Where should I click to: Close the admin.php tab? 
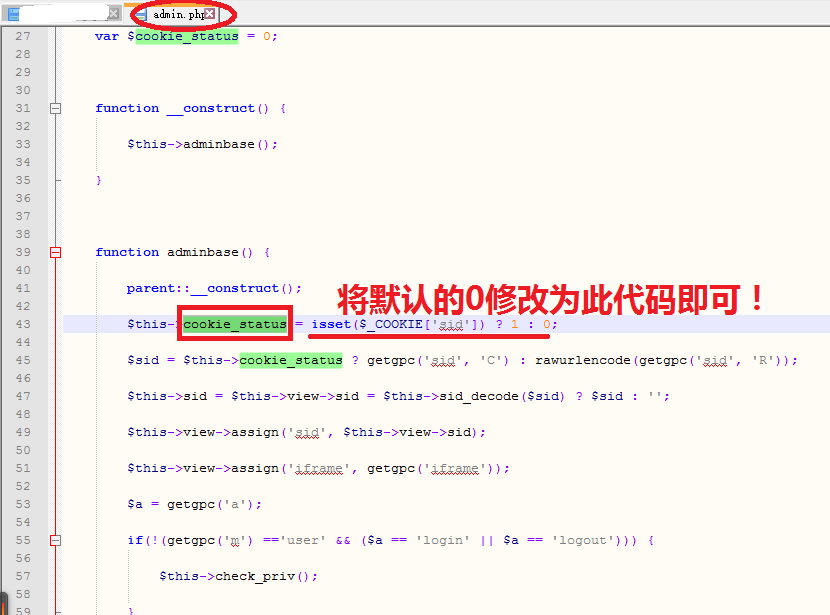(x=209, y=15)
